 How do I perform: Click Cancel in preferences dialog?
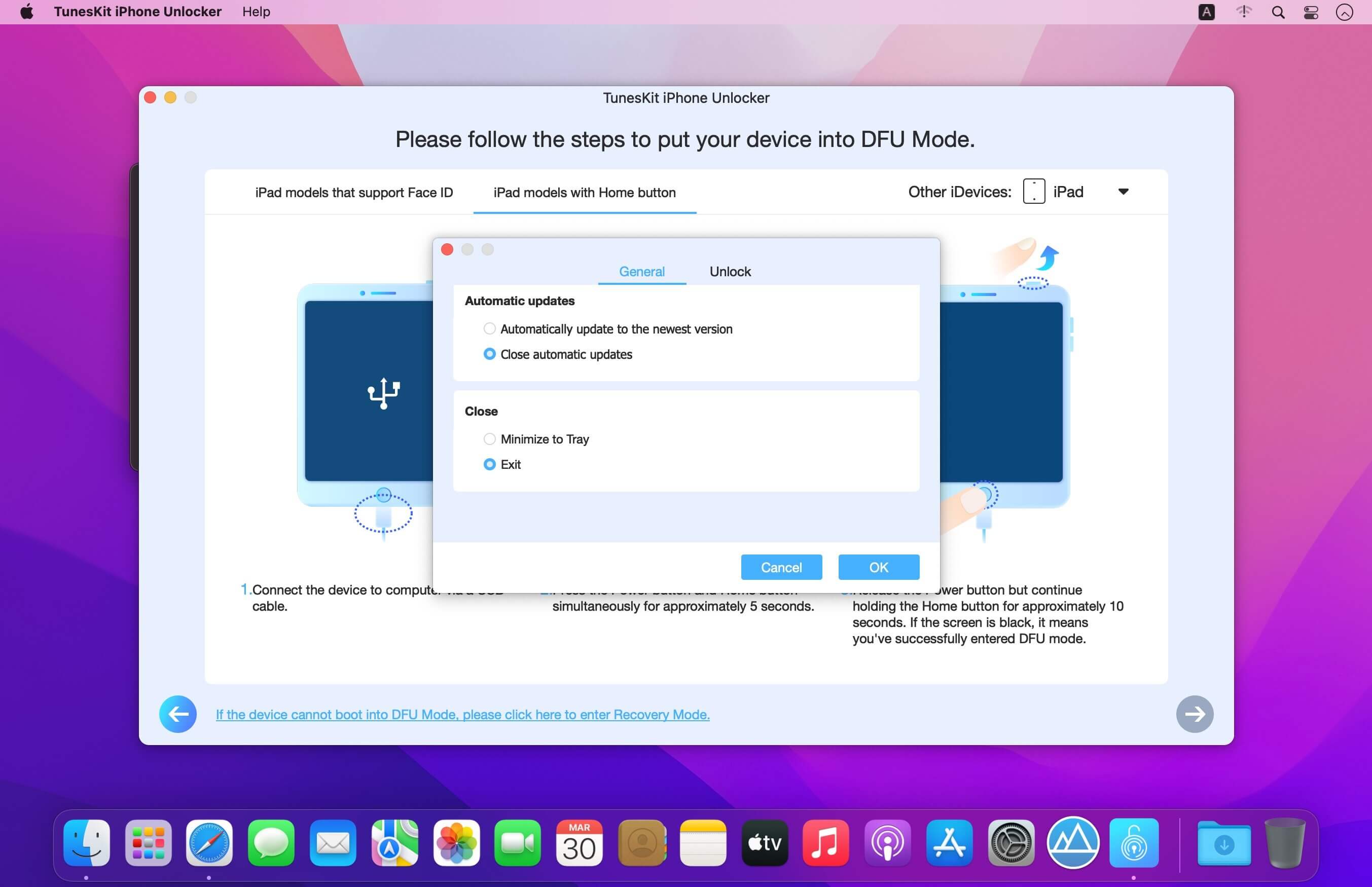point(781,567)
